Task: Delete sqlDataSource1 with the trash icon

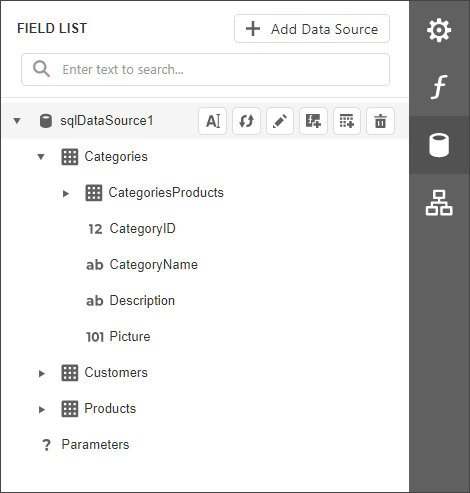Action: (x=380, y=121)
